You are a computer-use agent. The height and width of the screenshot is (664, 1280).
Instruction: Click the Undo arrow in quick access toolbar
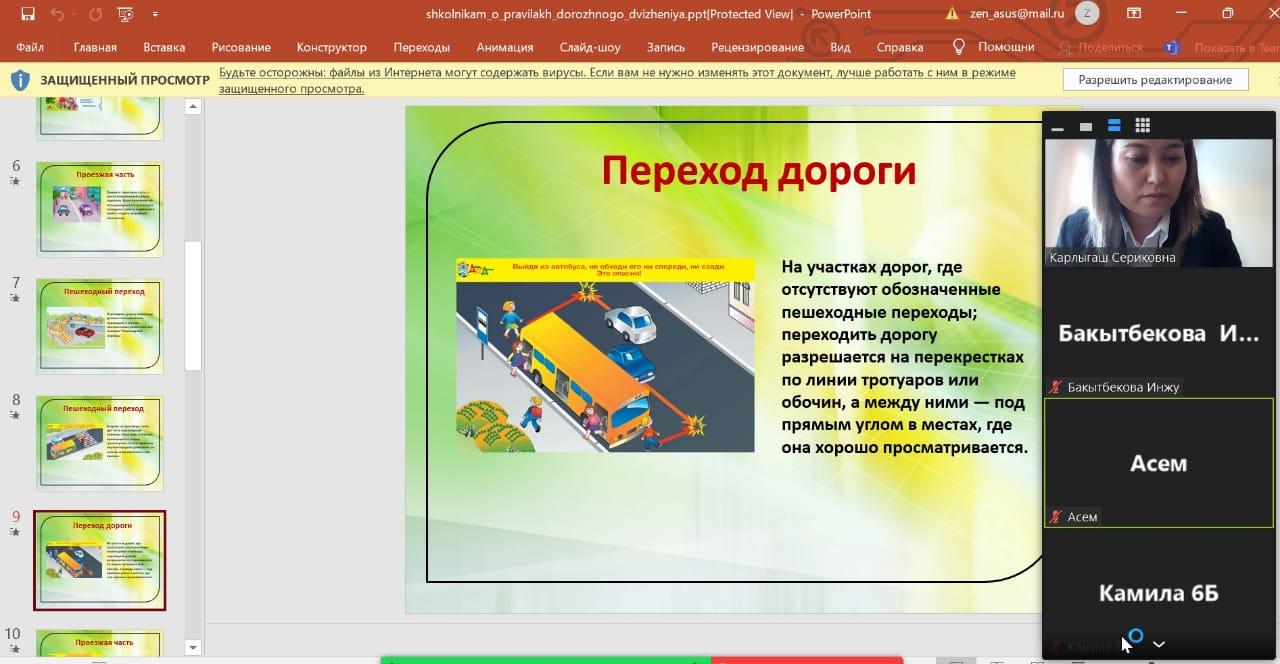[58, 14]
